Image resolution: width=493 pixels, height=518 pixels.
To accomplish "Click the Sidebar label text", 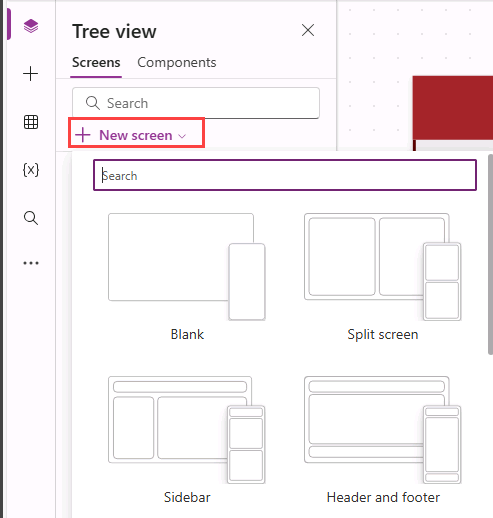I will coord(187,497).
